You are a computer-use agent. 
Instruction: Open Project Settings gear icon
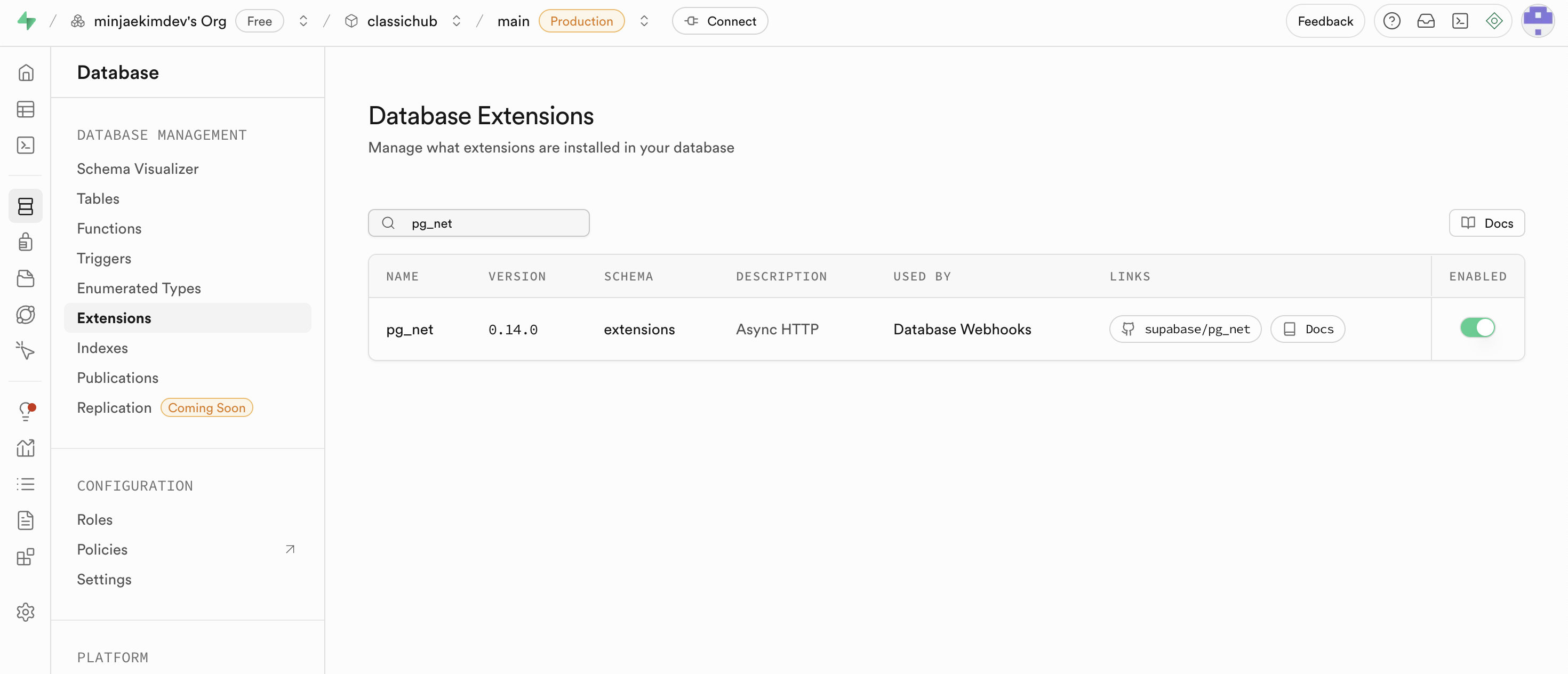[26, 612]
